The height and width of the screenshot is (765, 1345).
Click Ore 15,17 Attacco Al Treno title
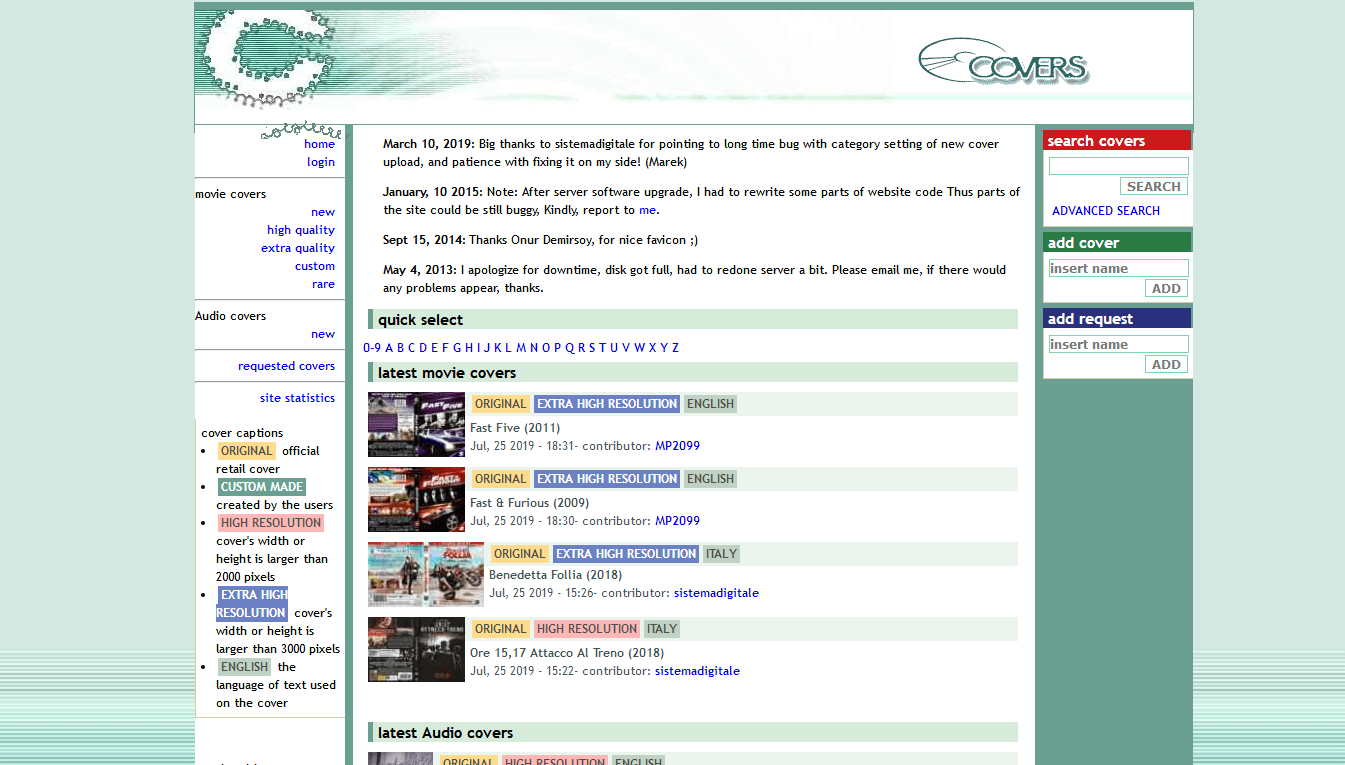point(567,653)
